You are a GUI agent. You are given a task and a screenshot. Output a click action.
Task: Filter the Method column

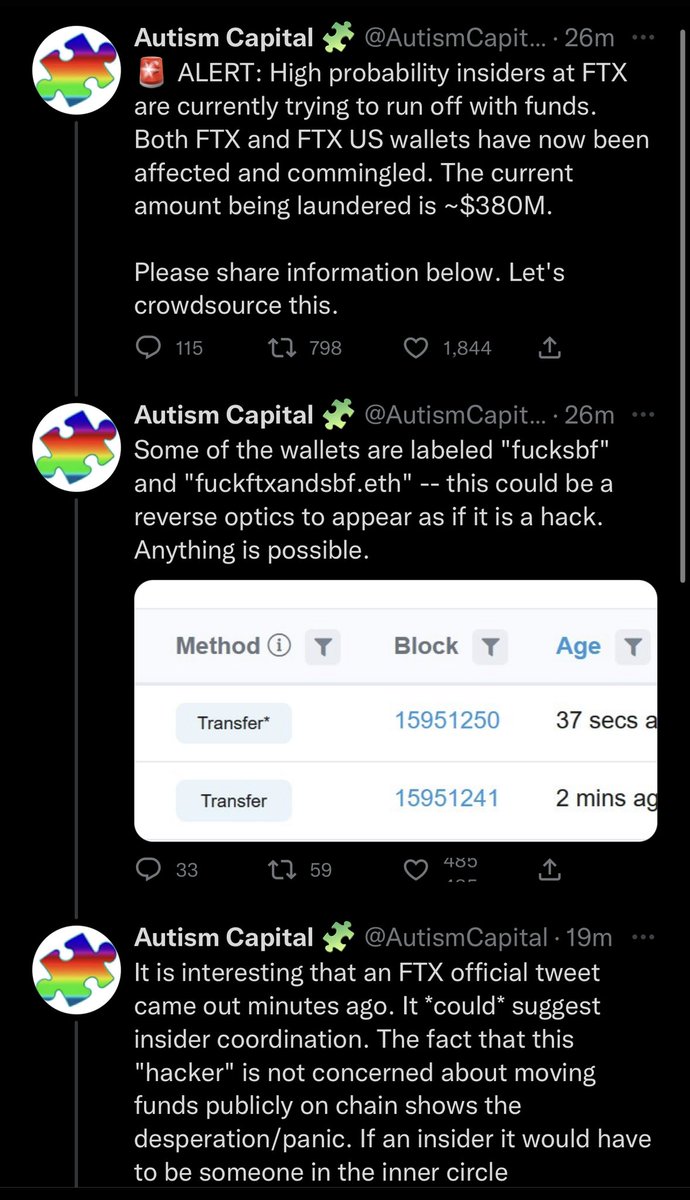point(324,647)
